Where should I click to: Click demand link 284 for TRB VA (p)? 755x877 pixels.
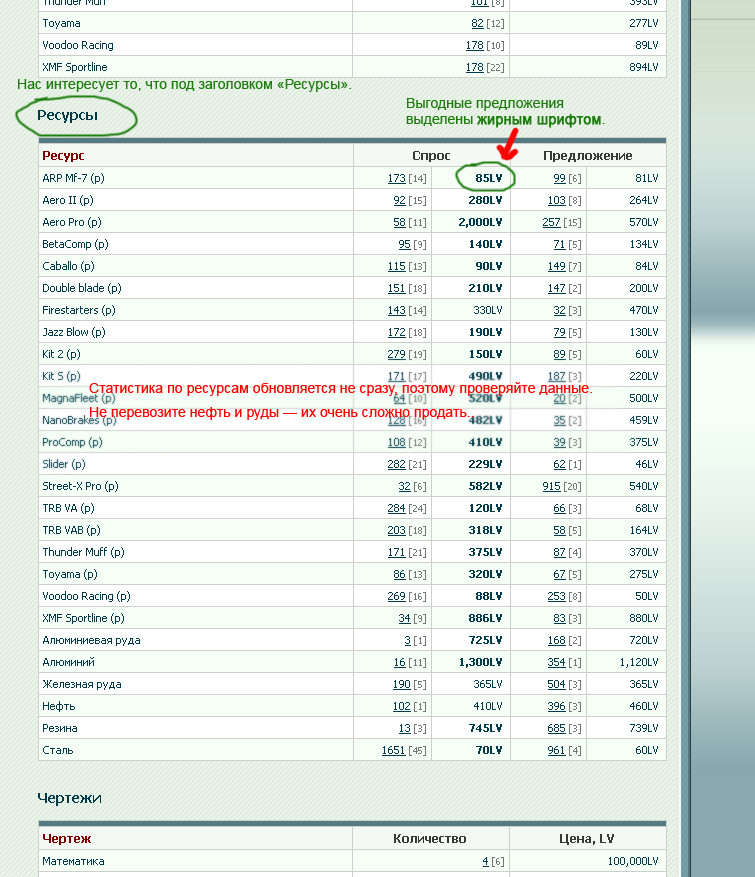click(396, 508)
